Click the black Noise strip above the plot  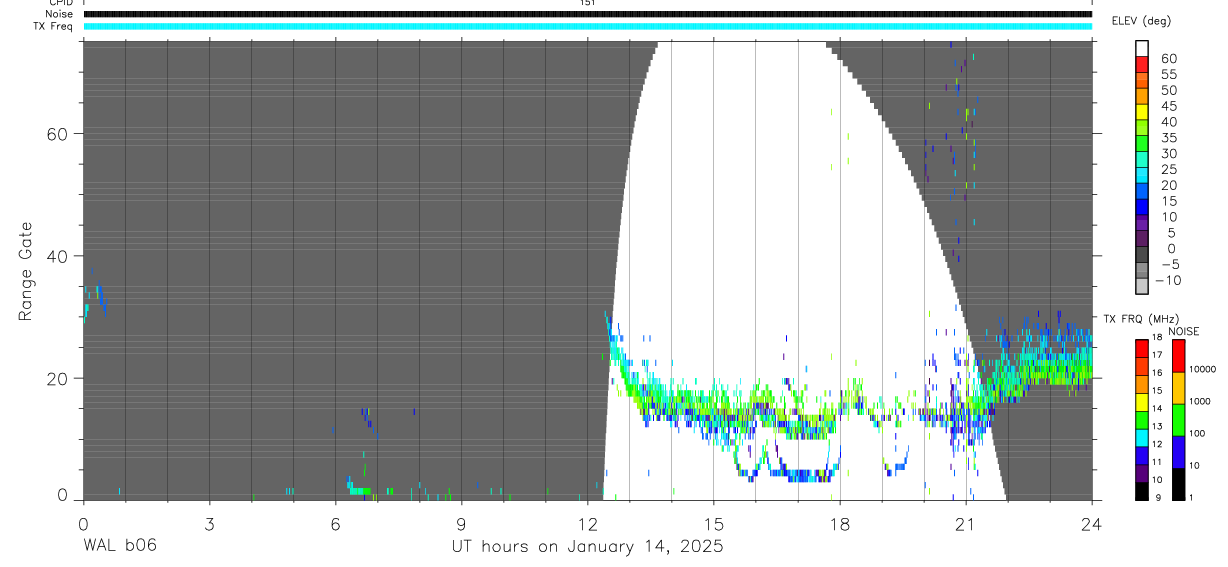(587, 14)
